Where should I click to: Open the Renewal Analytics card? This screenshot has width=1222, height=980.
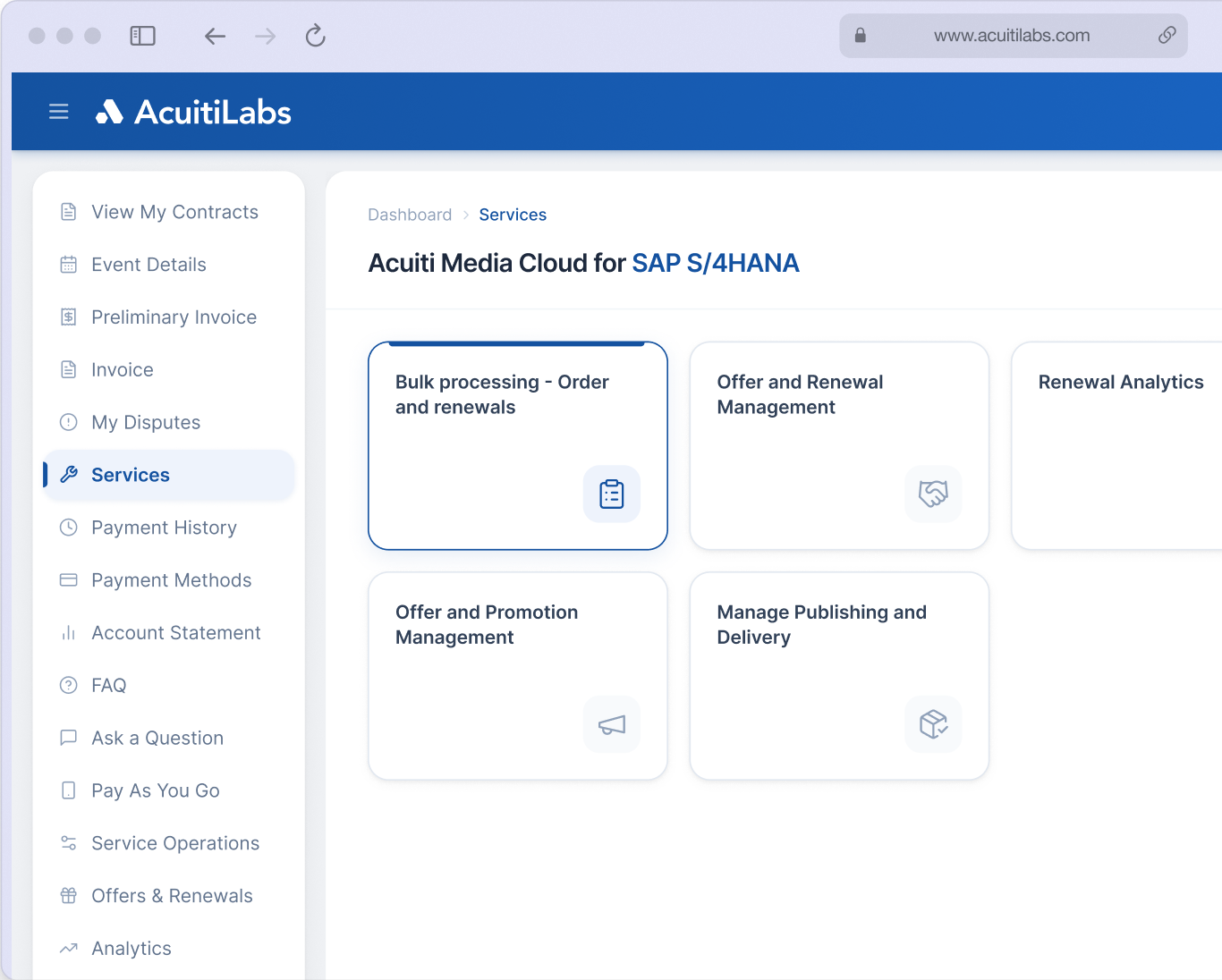pos(1116,445)
